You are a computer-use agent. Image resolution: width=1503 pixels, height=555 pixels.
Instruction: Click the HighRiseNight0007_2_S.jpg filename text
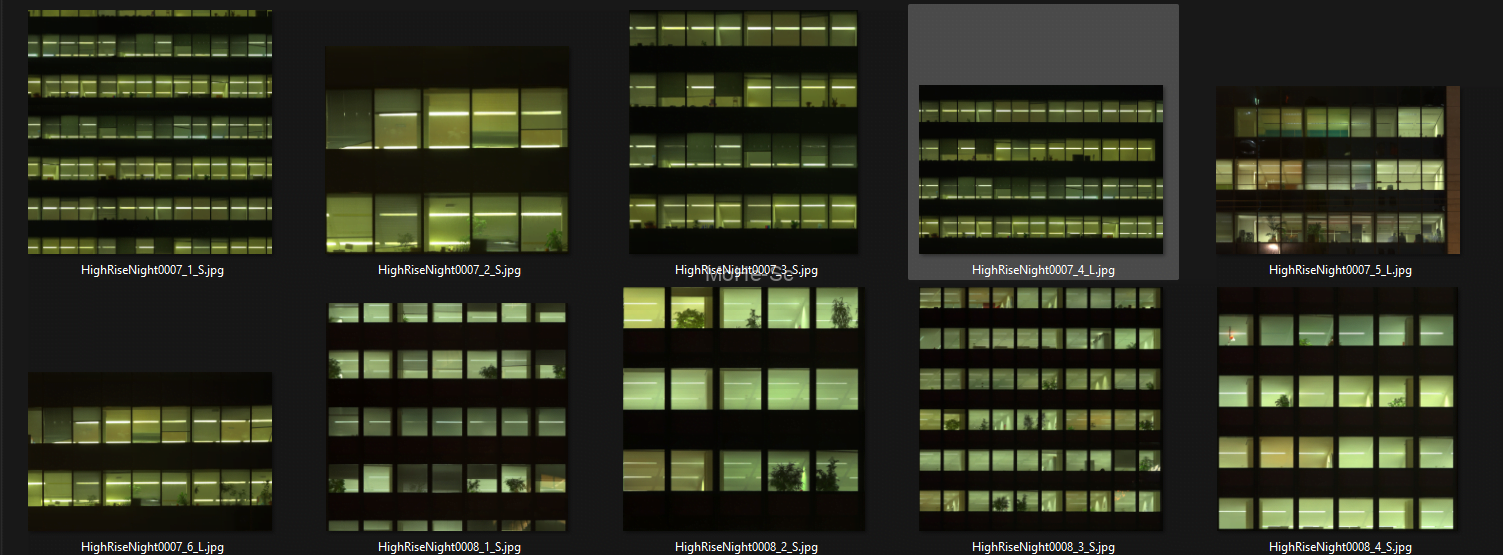tap(449, 270)
